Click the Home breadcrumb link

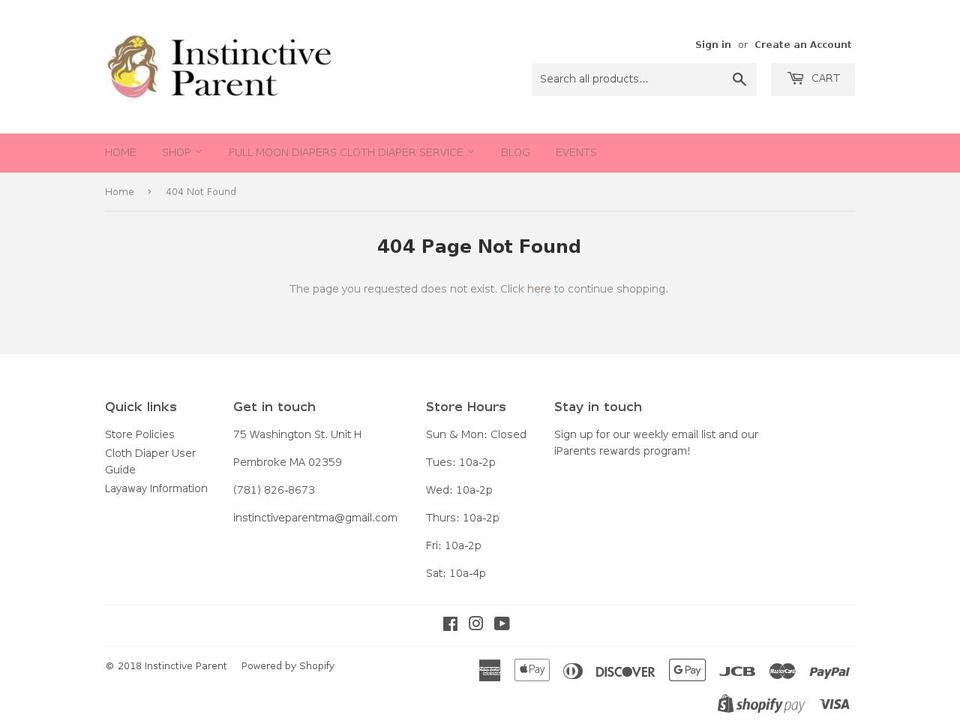[119, 192]
